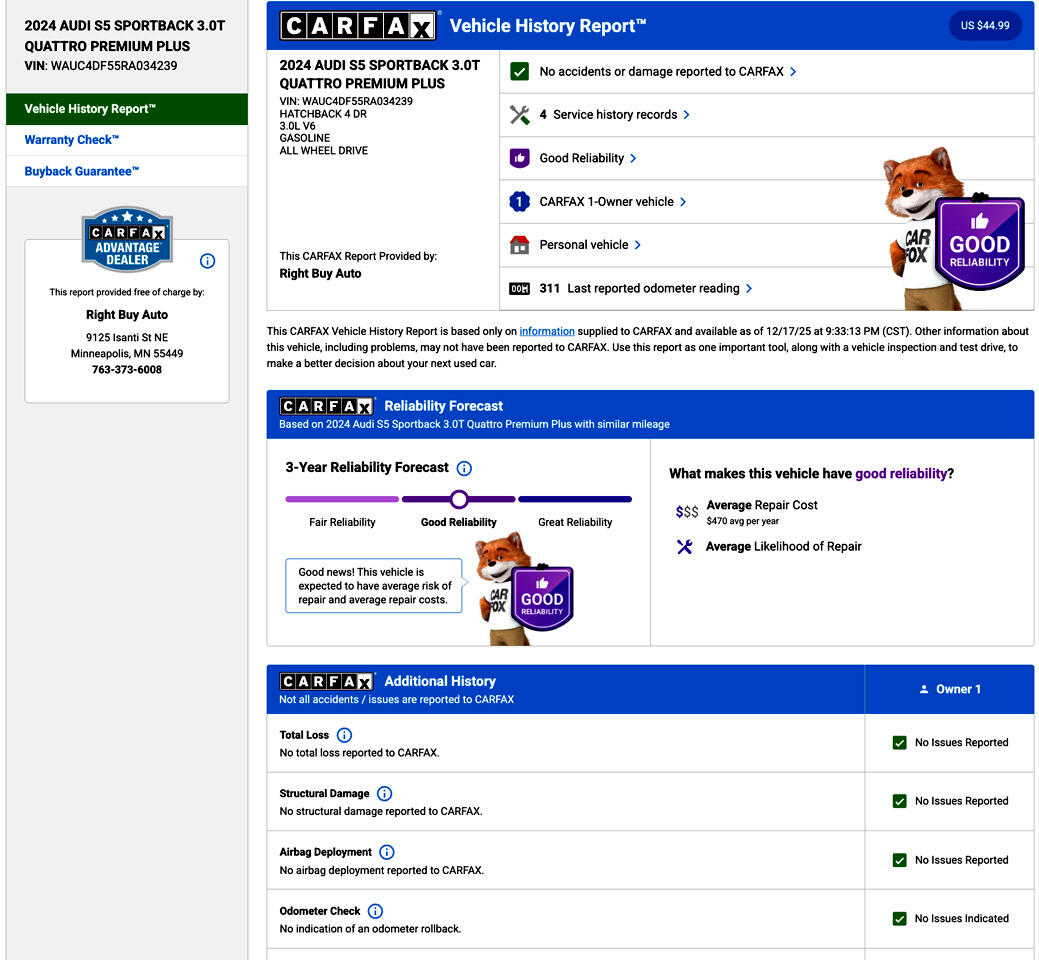1039x960 pixels.
Task: Follow the 'information' hyperlink in the disclaimer
Action: (x=547, y=331)
